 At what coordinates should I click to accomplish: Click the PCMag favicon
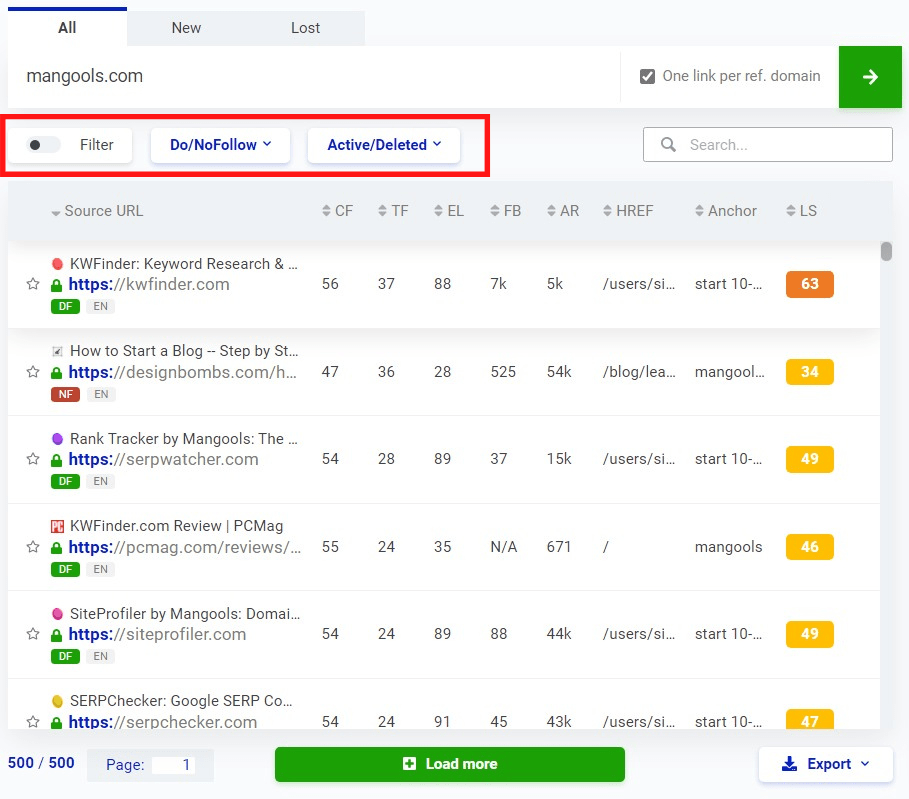[x=57, y=526]
